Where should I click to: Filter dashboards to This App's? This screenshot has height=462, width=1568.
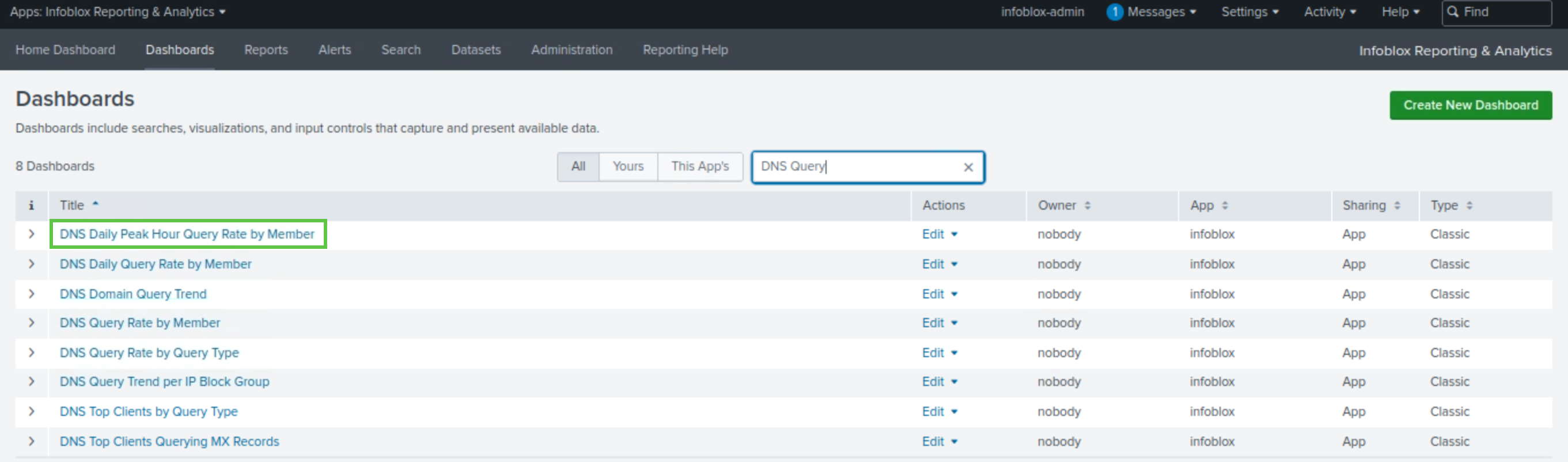tap(699, 167)
